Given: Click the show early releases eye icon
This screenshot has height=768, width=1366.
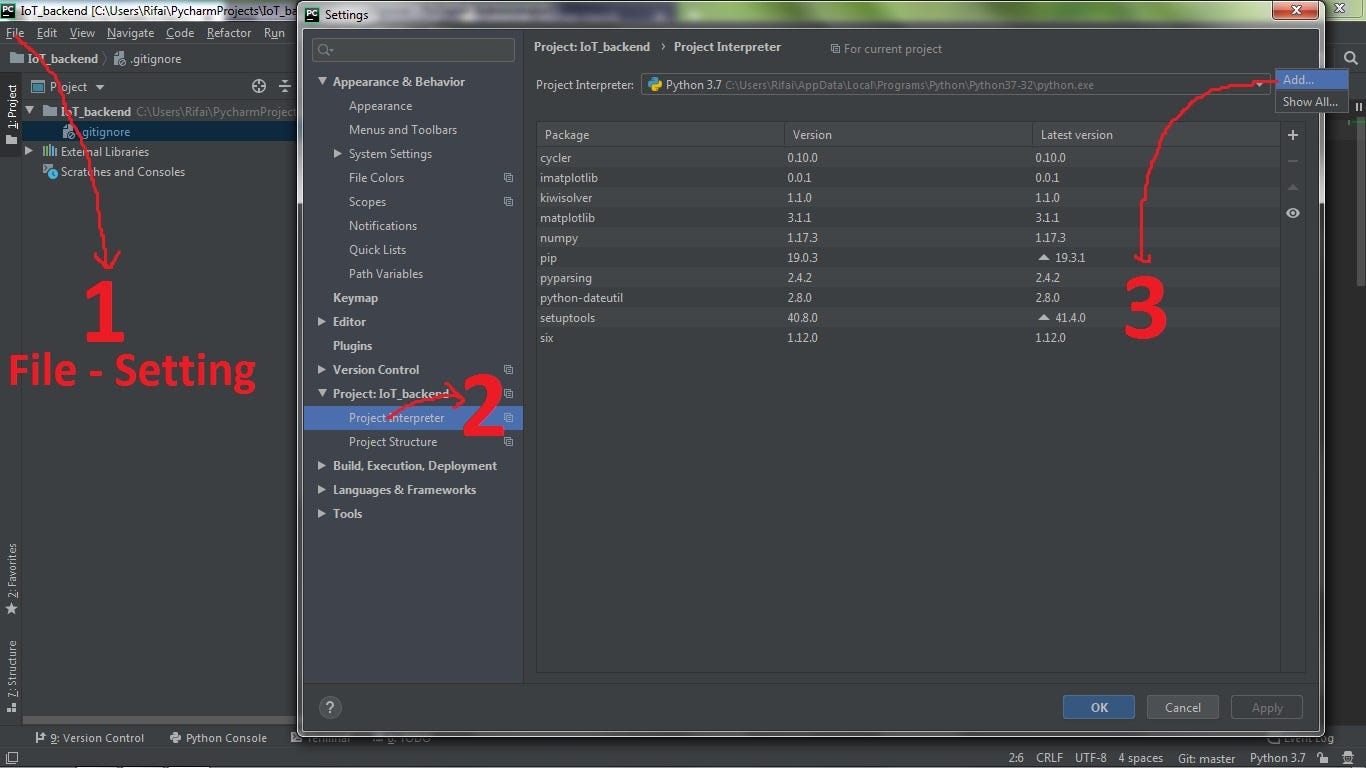Looking at the screenshot, I should 1293,213.
